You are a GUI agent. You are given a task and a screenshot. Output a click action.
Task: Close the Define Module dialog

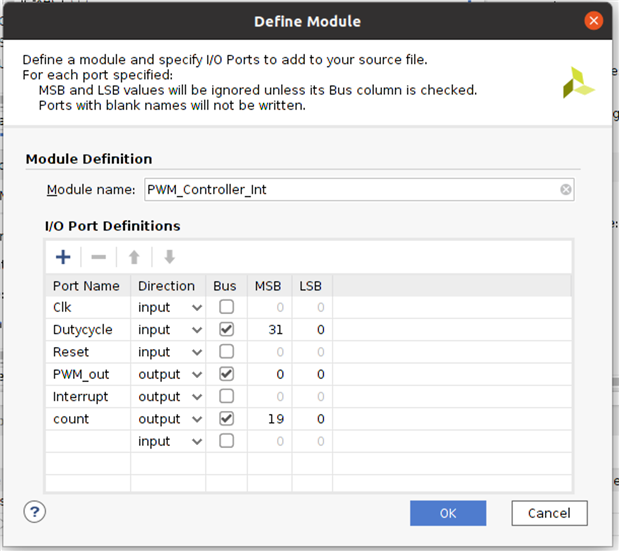(x=594, y=20)
